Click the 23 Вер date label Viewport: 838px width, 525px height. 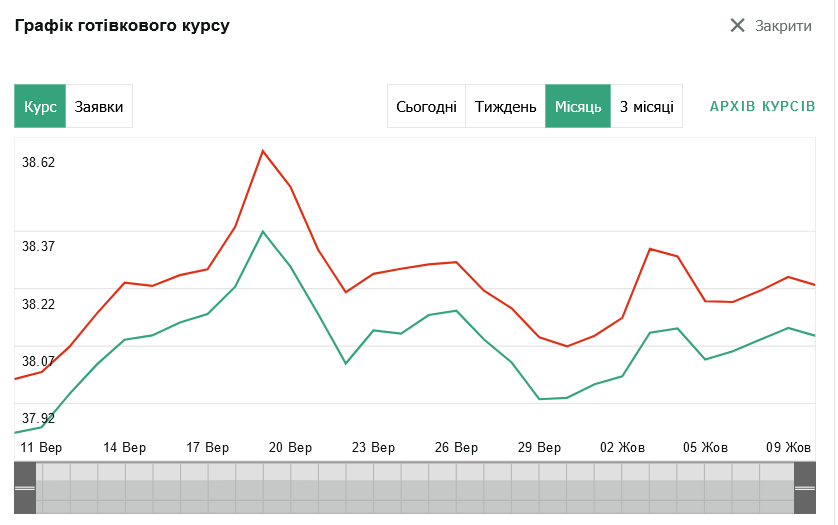click(x=373, y=447)
